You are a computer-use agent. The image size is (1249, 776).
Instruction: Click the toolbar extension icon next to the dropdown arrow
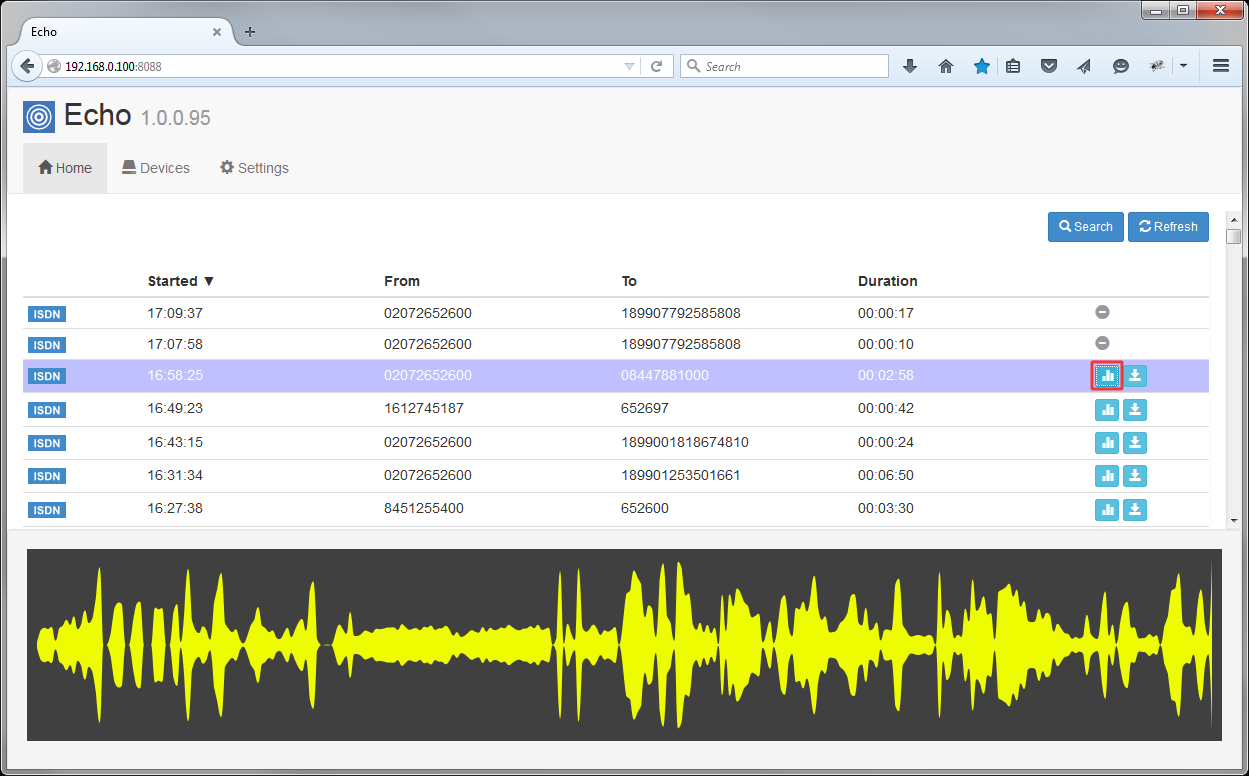coord(1157,66)
